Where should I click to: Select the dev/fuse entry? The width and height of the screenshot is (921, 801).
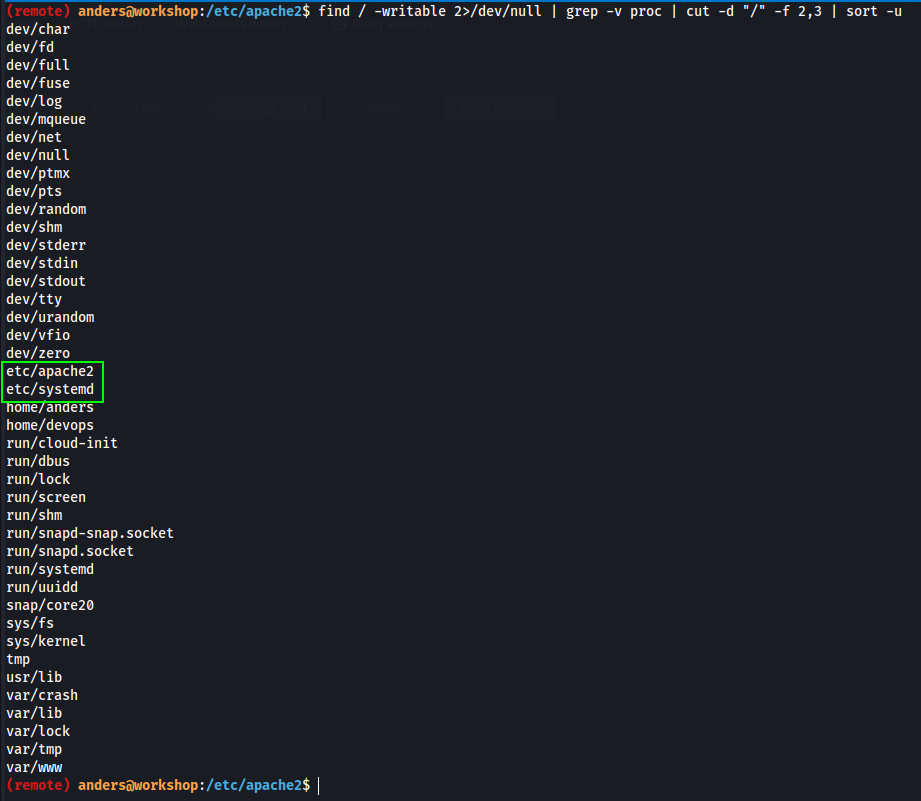pyautogui.click(x=38, y=83)
